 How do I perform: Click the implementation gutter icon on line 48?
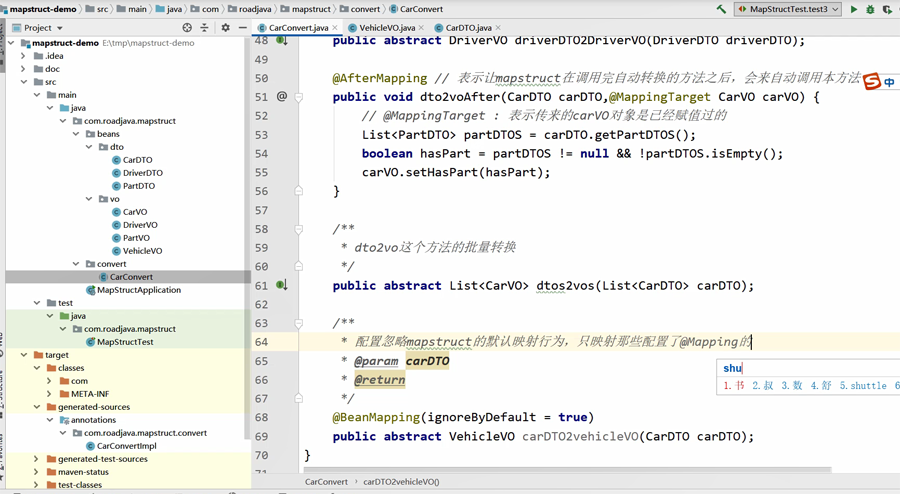tap(282, 40)
